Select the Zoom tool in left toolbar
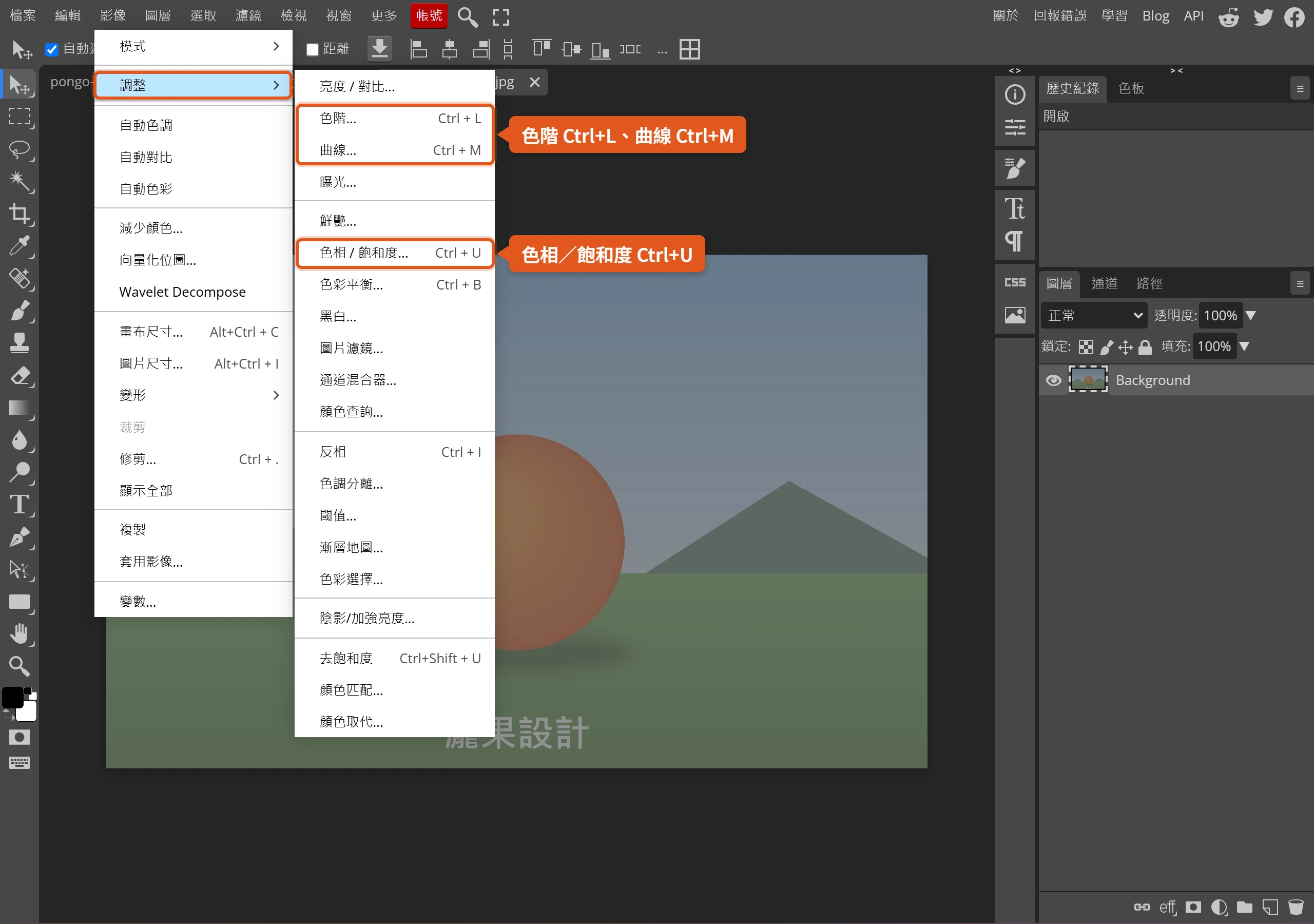Viewport: 1314px width, 924px height. [20, 666]
